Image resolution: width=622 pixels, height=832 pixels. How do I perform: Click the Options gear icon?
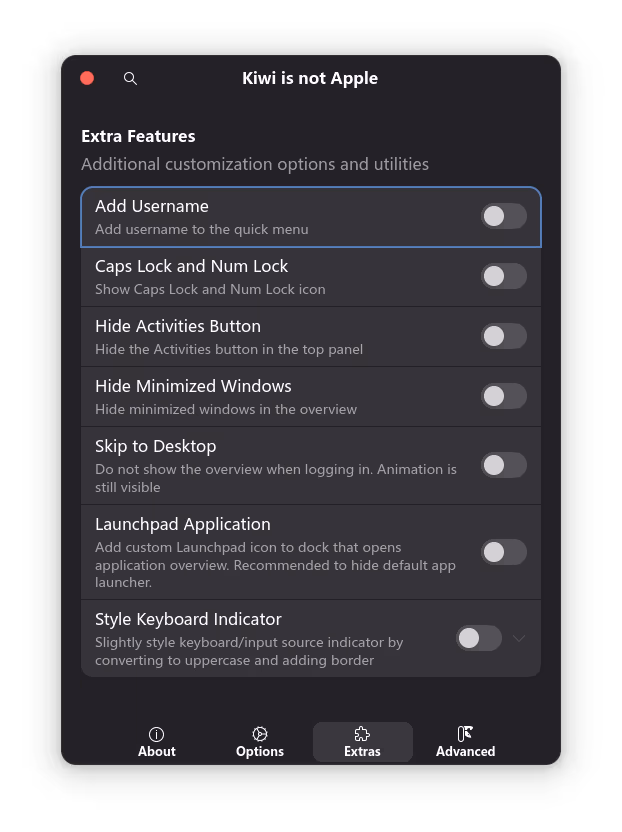[260, 734]
